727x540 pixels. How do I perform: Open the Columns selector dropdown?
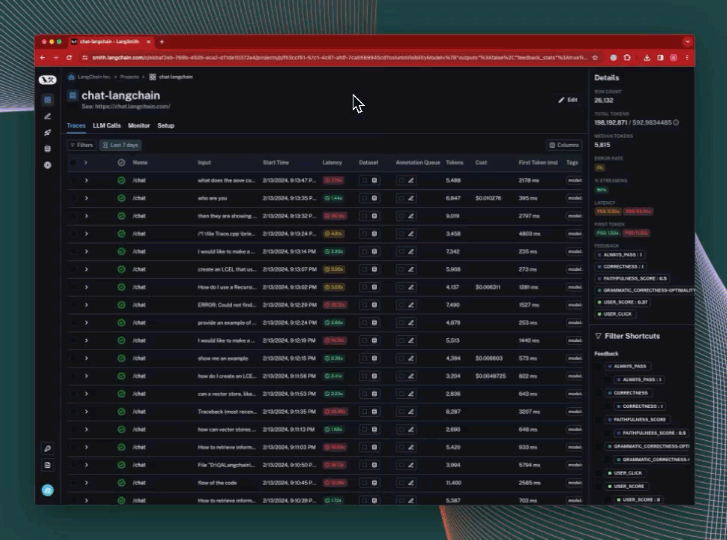point(564,145)
